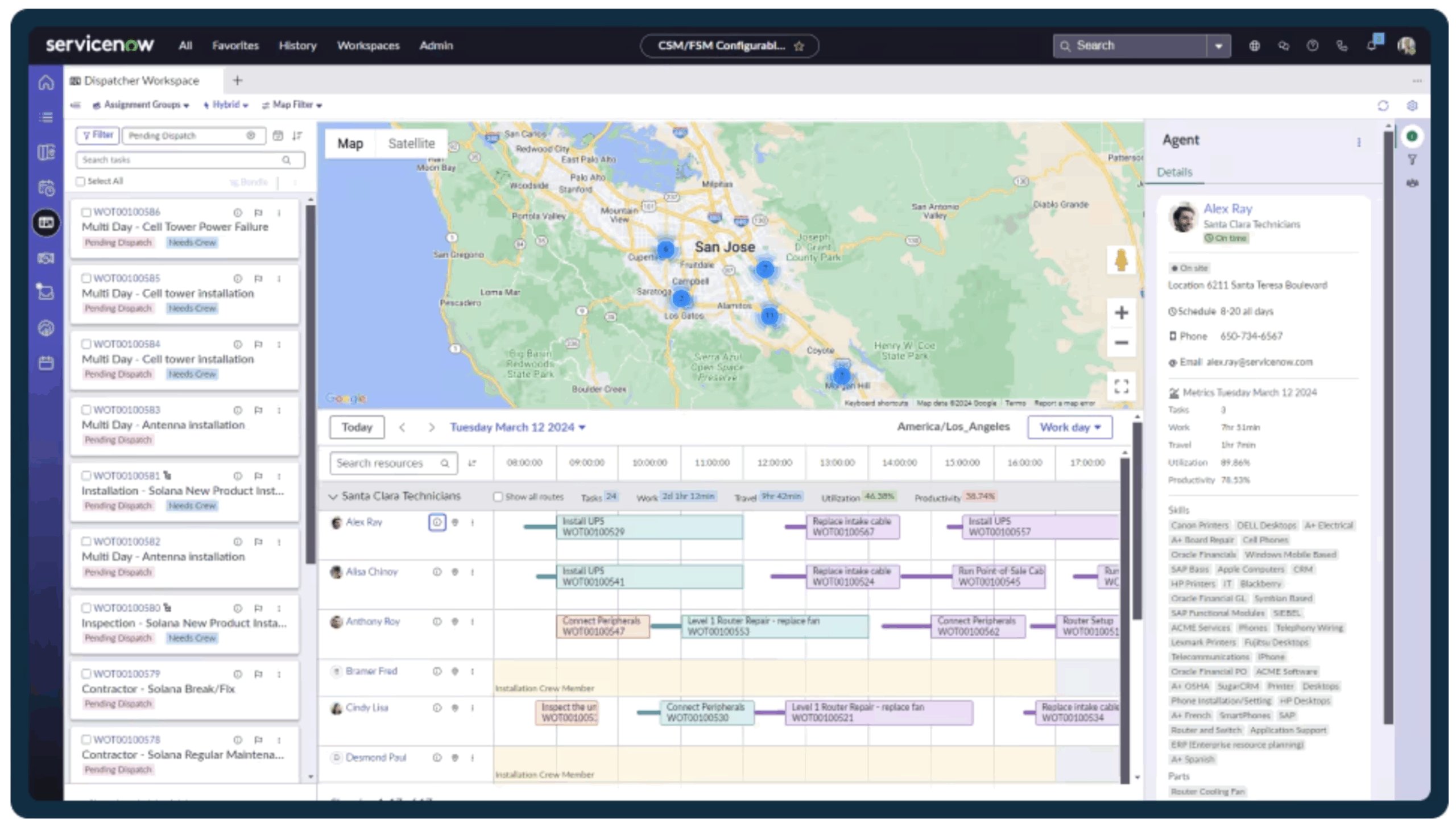The image size is (1456, 827).
Task: Open the more options menu on WOT00100584
Action: [x=279, y=345]
